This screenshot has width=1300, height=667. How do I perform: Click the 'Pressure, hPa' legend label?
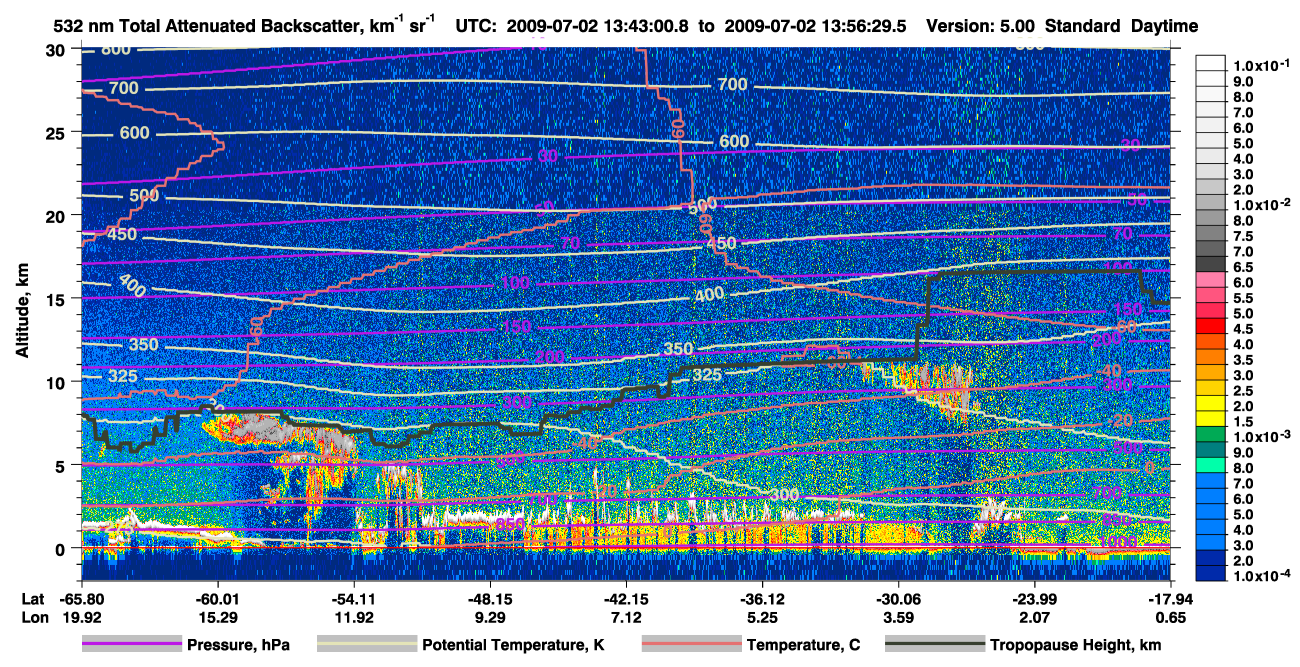[x=238, y=645]
